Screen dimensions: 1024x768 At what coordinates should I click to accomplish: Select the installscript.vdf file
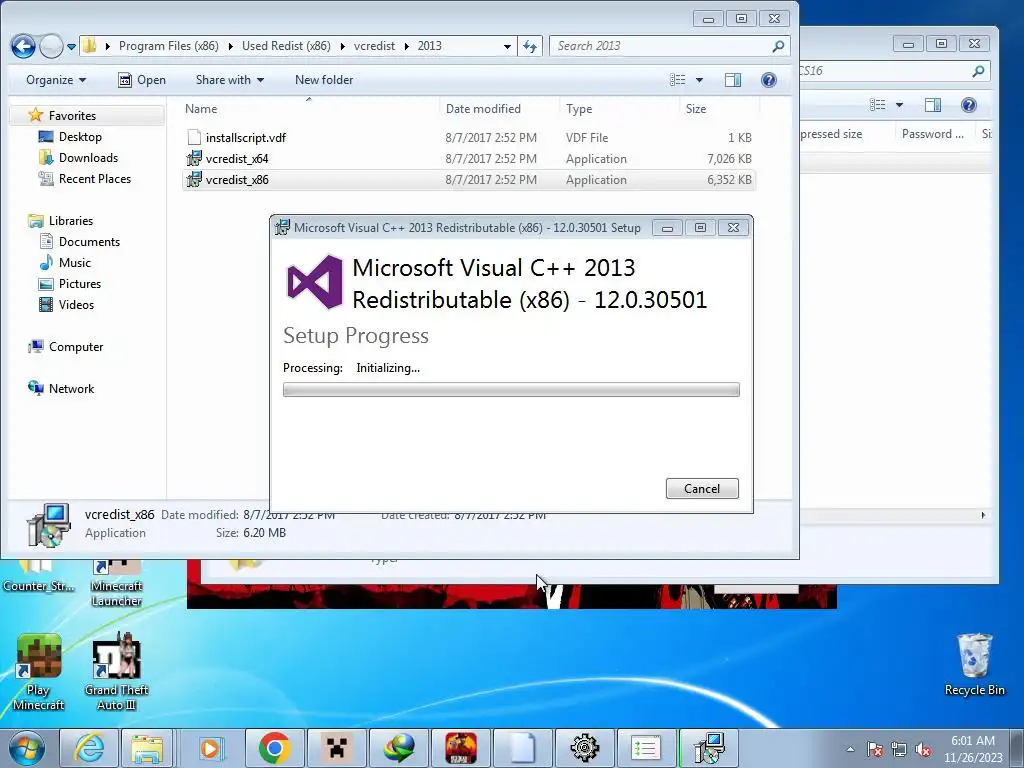[x=469, y=137]
